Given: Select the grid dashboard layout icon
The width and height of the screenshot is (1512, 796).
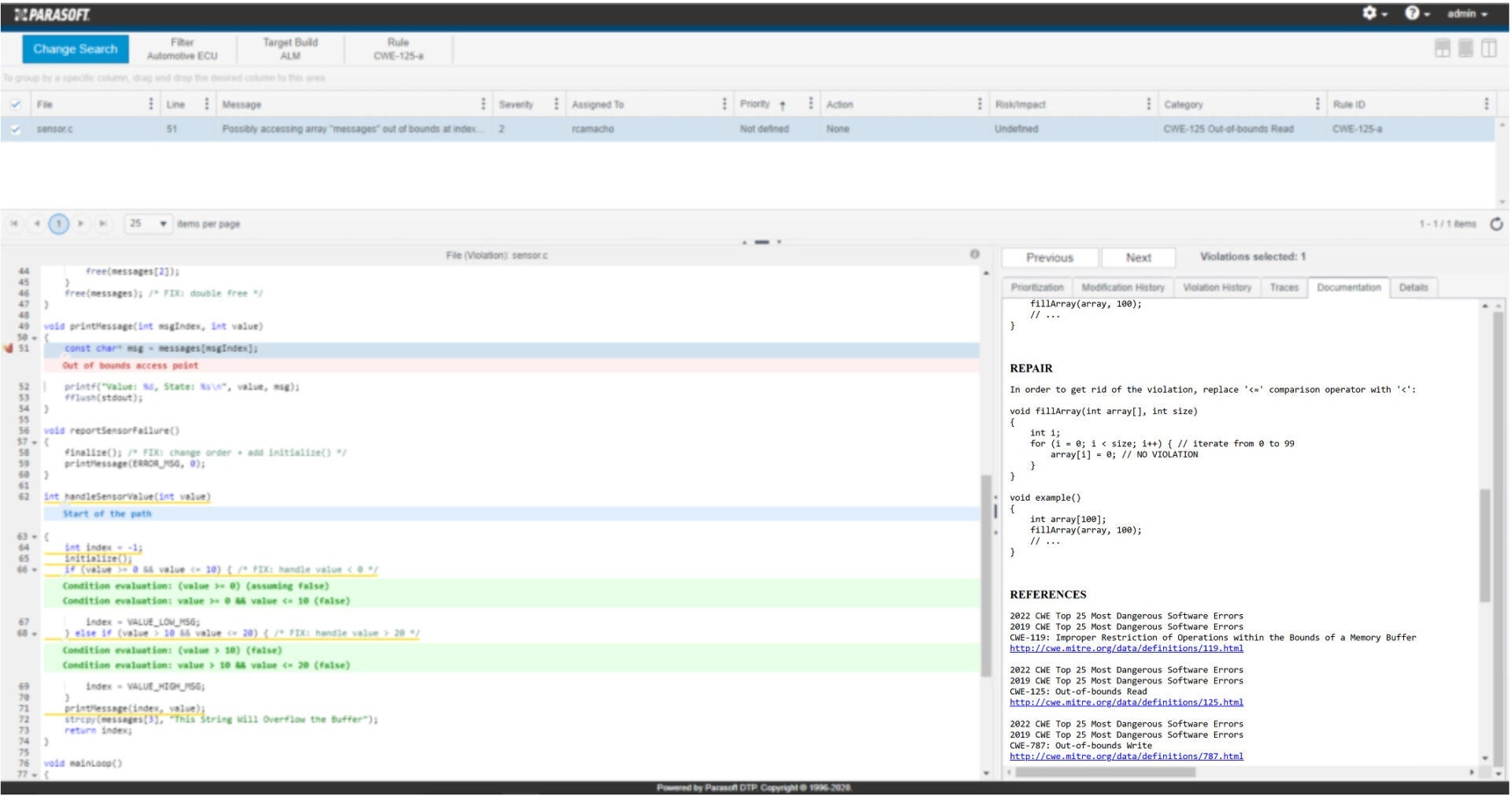Looking at the screenshot, I should click(x=1442, y=48).
